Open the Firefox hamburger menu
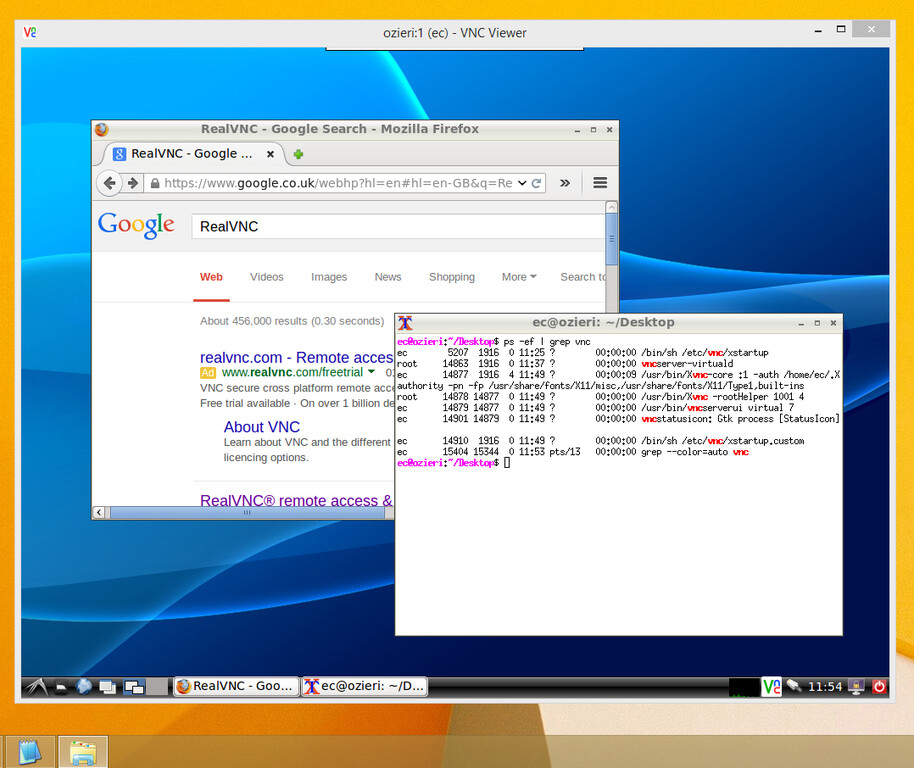914x768 pixels. point(598,183)
